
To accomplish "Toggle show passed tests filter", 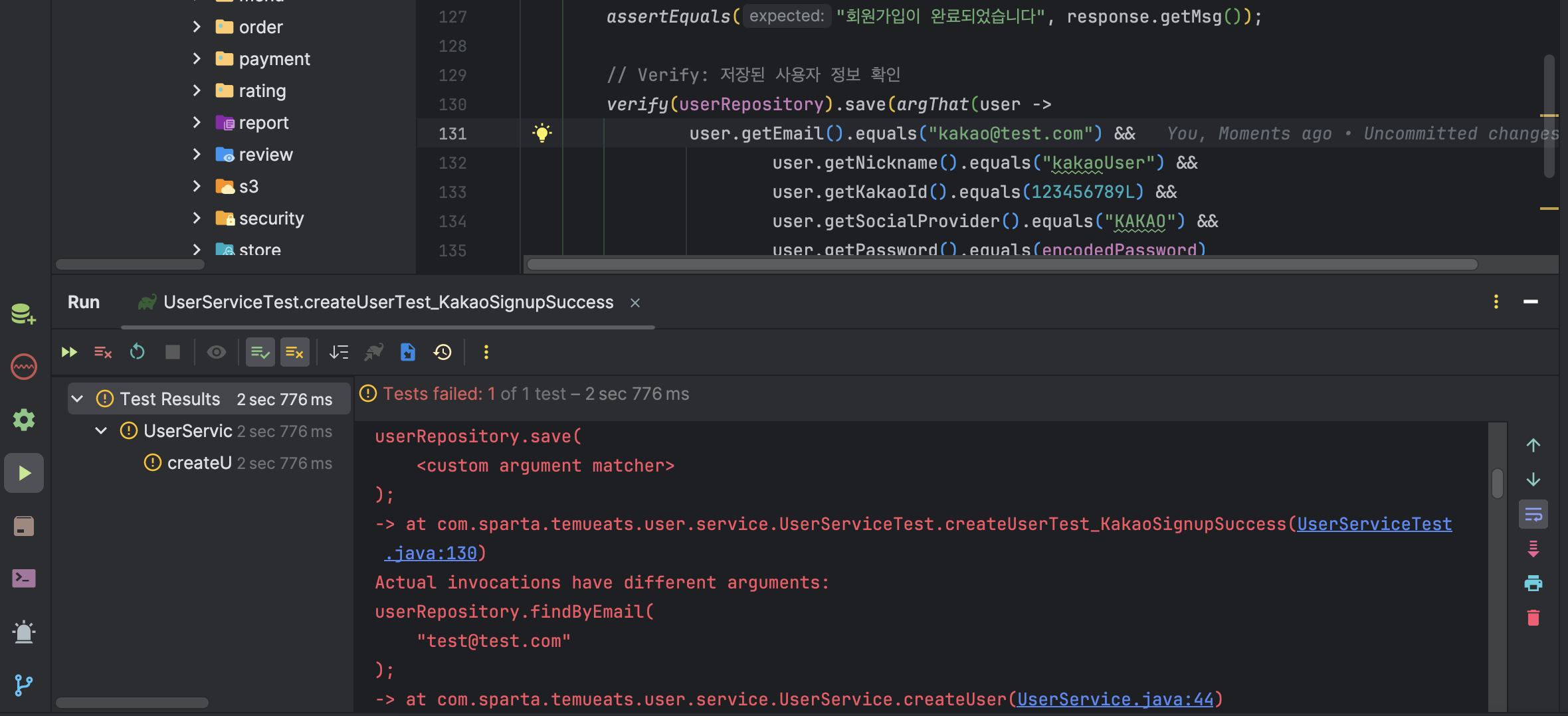I will pyautogui.click(x=260, y=352).
